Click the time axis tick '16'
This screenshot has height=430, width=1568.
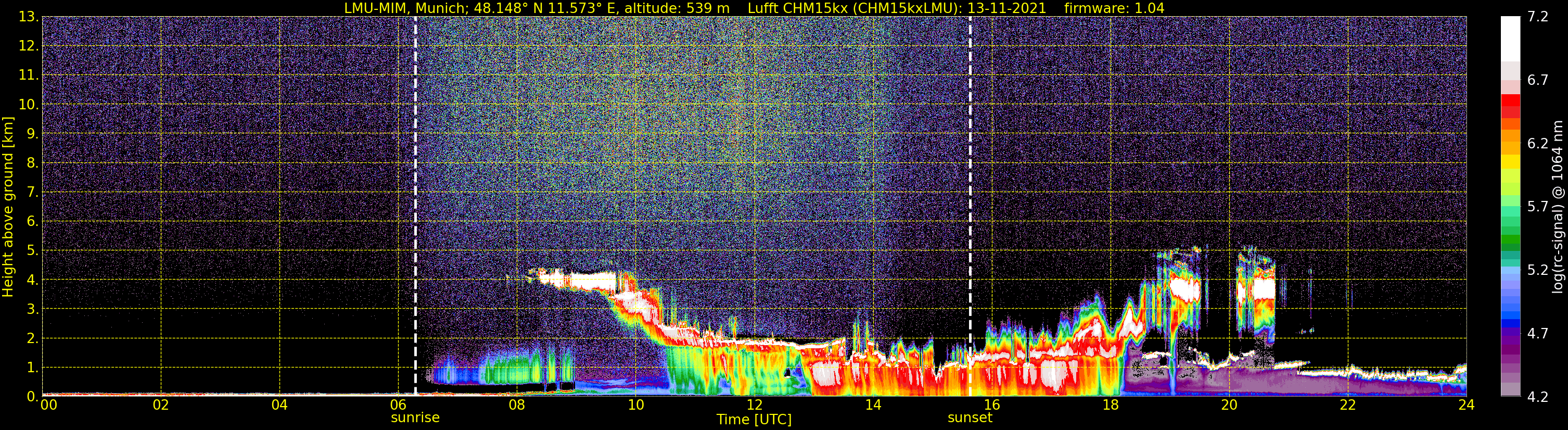[x=991, y=405]
